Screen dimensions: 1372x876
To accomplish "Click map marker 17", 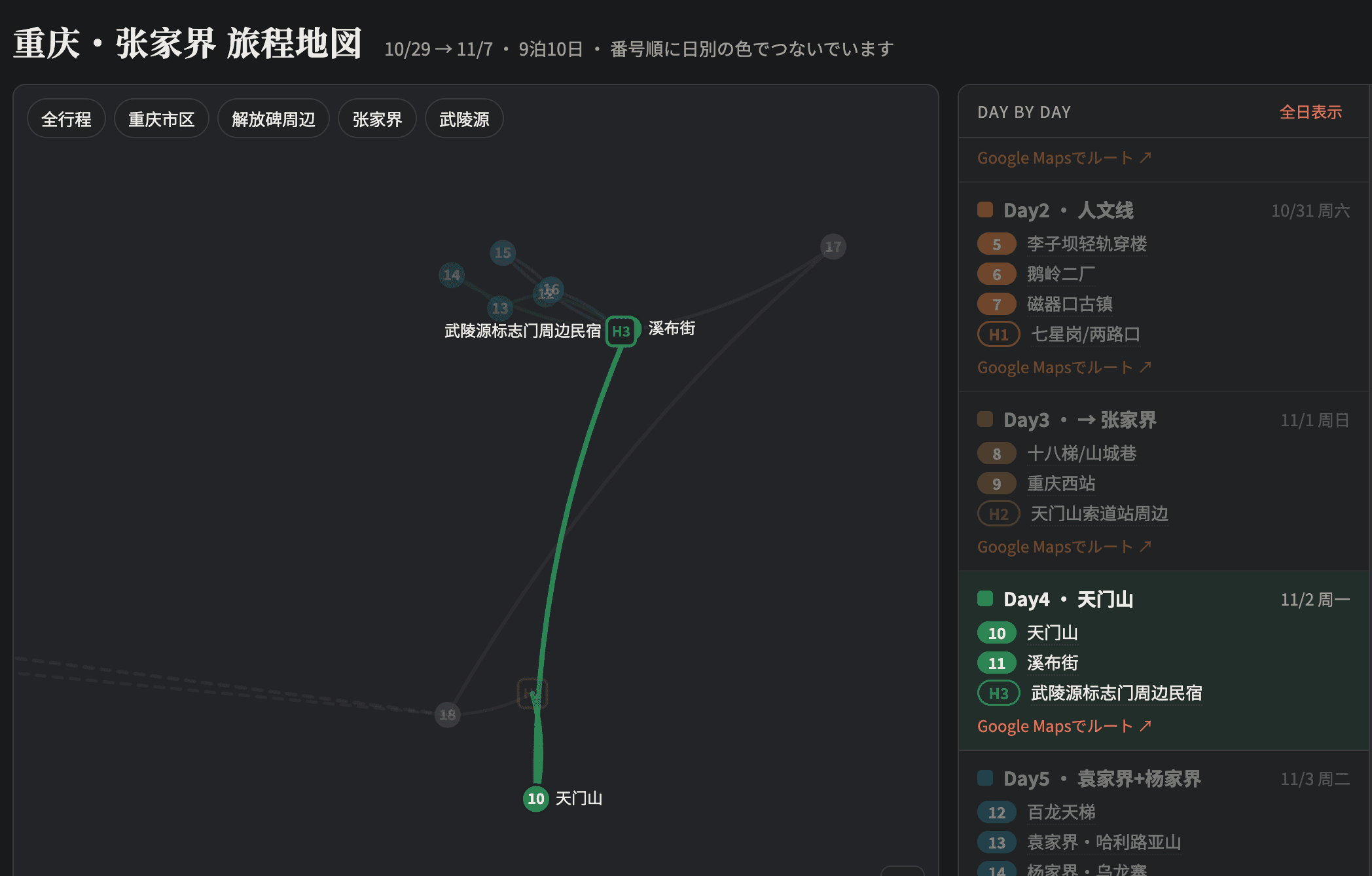I will click(x=833, y=247).
